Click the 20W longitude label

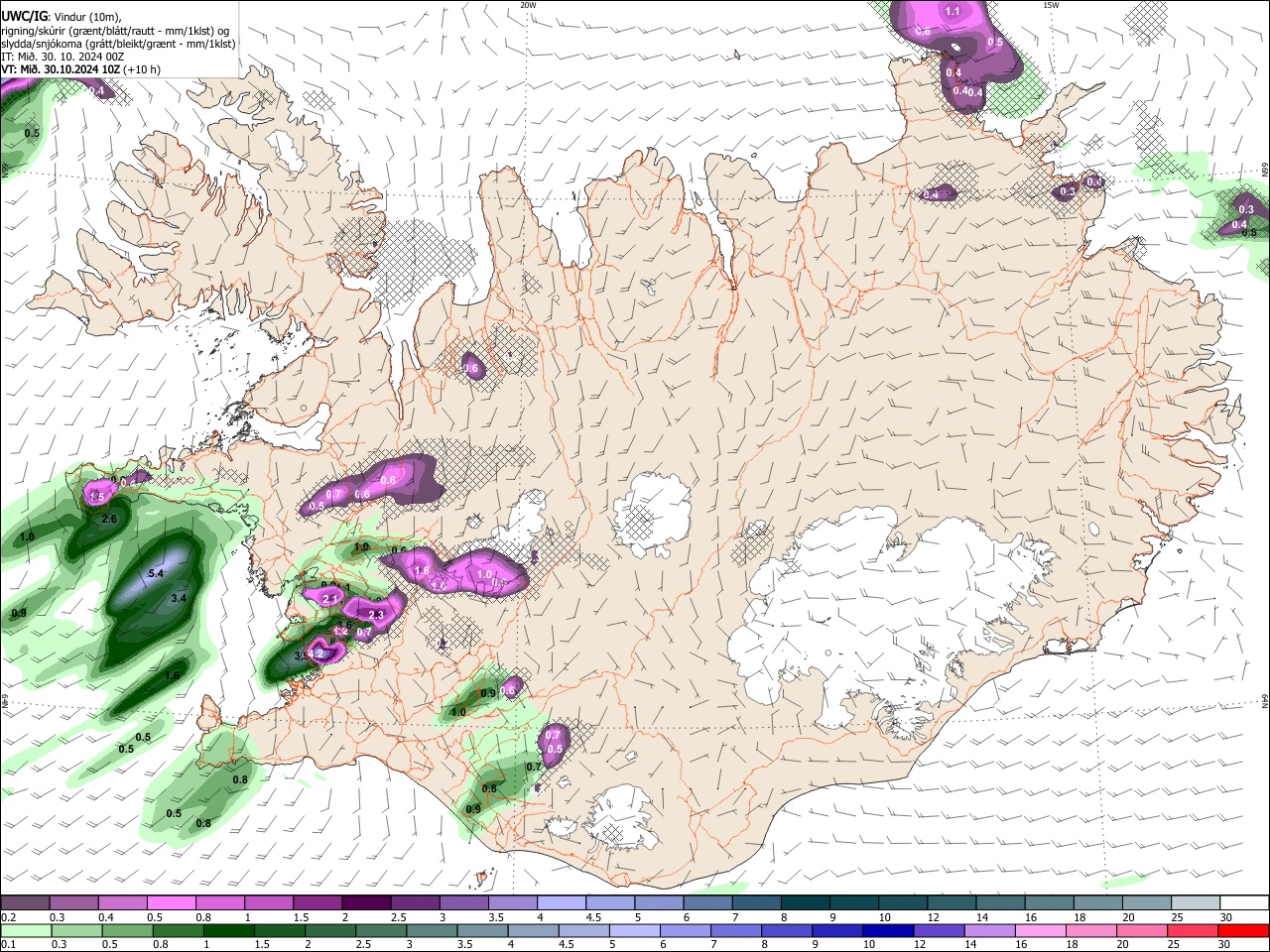[x=528, y=5]
